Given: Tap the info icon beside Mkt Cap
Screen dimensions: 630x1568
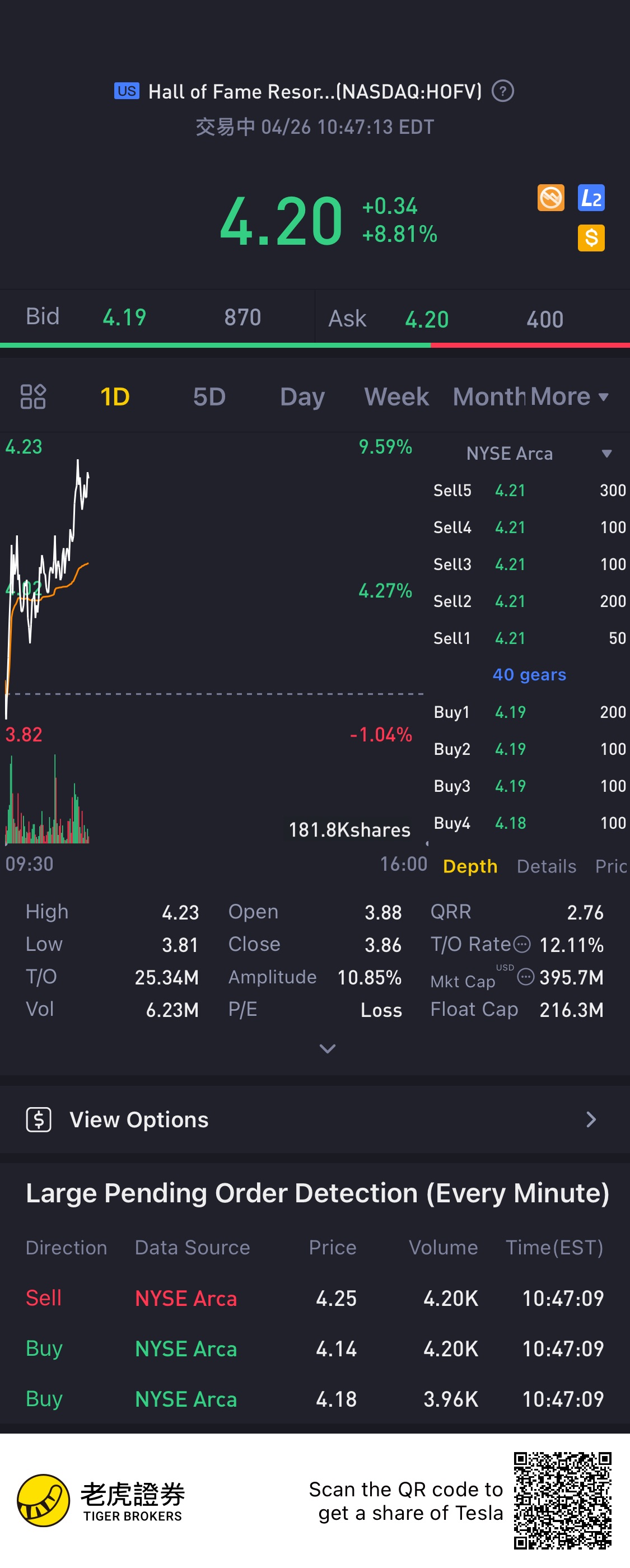Looking at the screenshot, I should (x=525, y=976).
